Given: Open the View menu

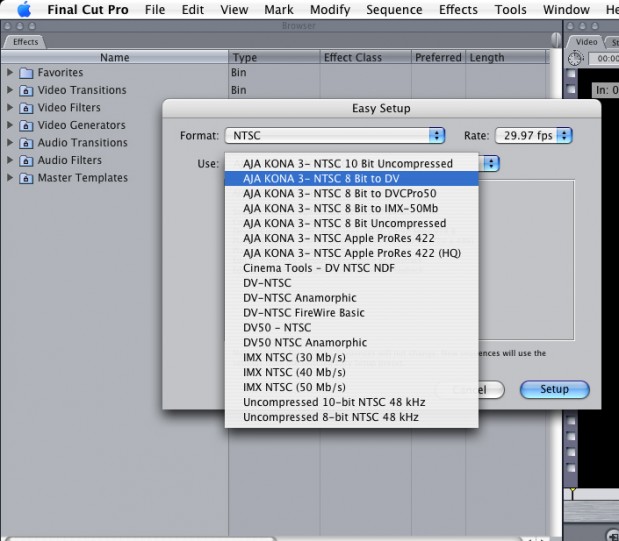Looking at the screenshot, I should coord(234,9).
